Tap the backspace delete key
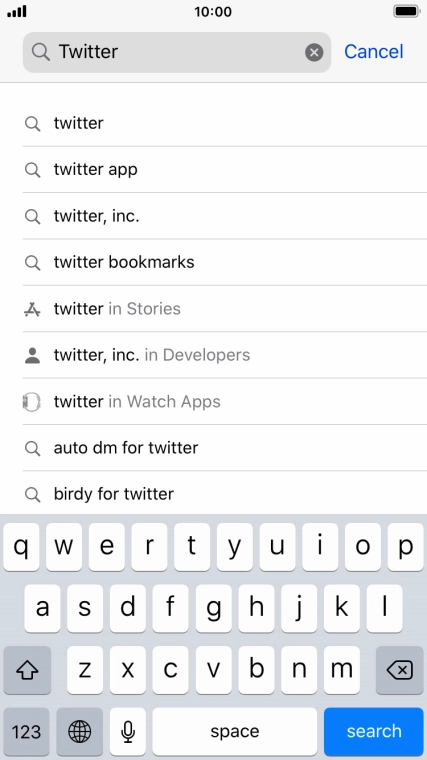 click(x=400, y=670)
